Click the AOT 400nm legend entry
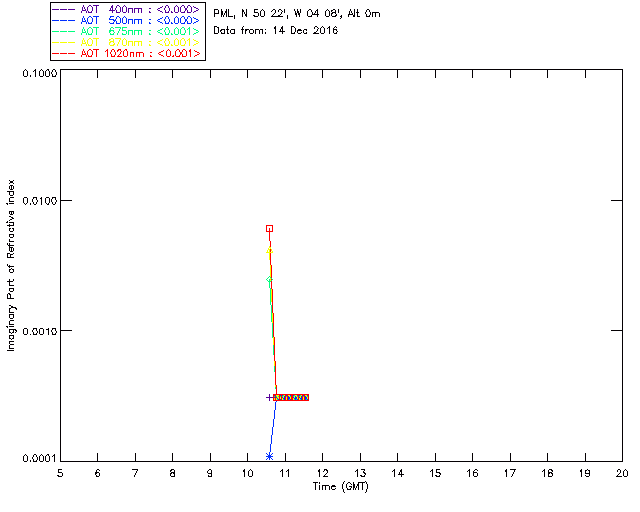The width and height of the screenshot is (640, 512). [x=127, y=9]
